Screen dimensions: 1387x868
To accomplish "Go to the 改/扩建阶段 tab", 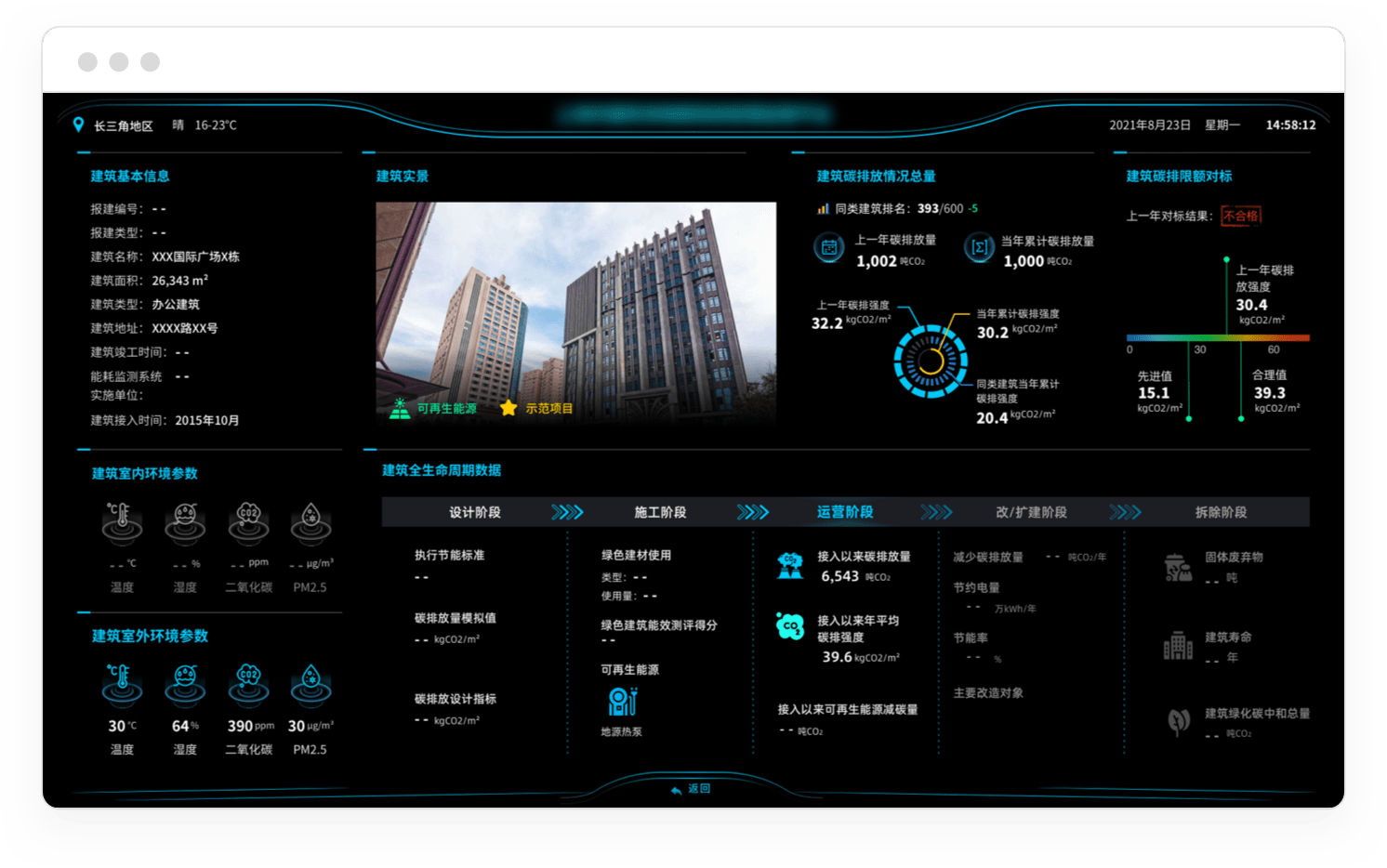I will pyautogui.click(x=1031, y=512).
